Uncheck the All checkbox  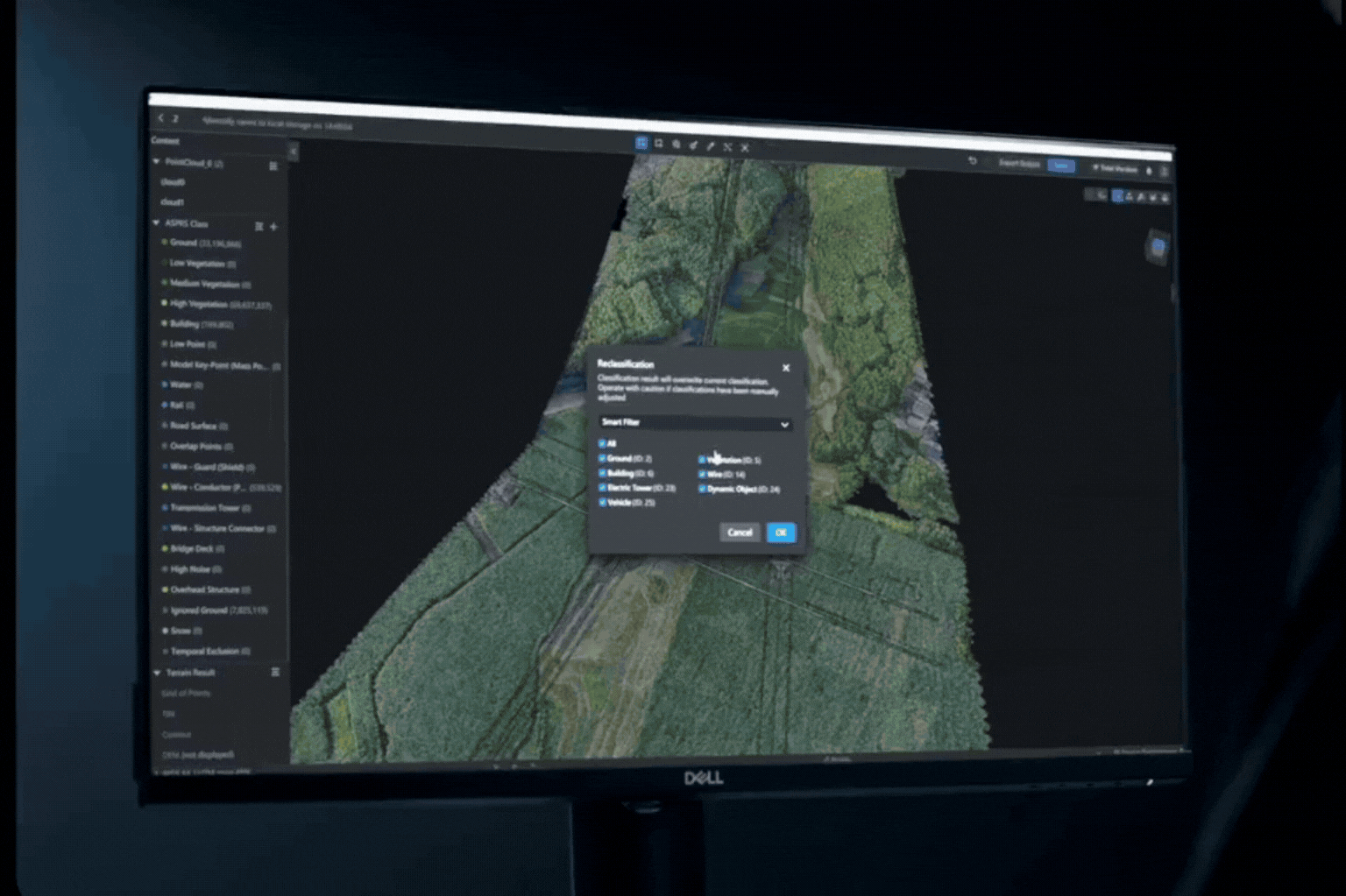point(602,444)
